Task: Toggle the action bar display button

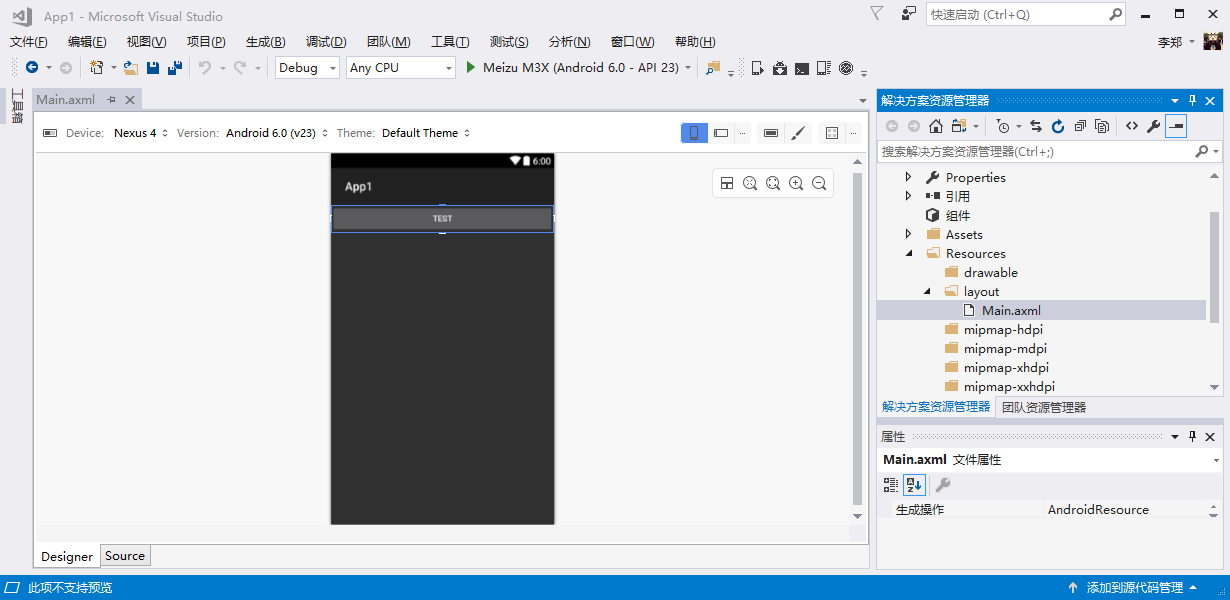Action: click(770, 133)
